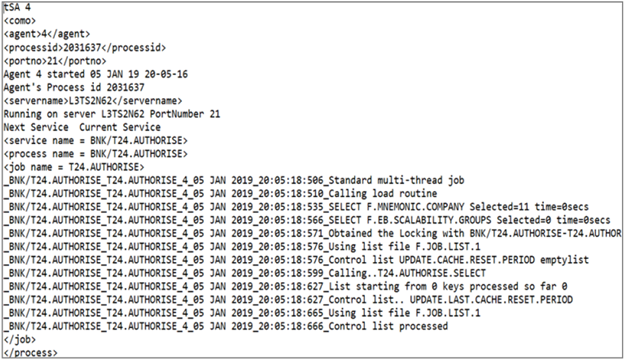
Task: Click 'Running on server L3TS2N62 PortNumber 21'
Action: [x=112, y=114]
